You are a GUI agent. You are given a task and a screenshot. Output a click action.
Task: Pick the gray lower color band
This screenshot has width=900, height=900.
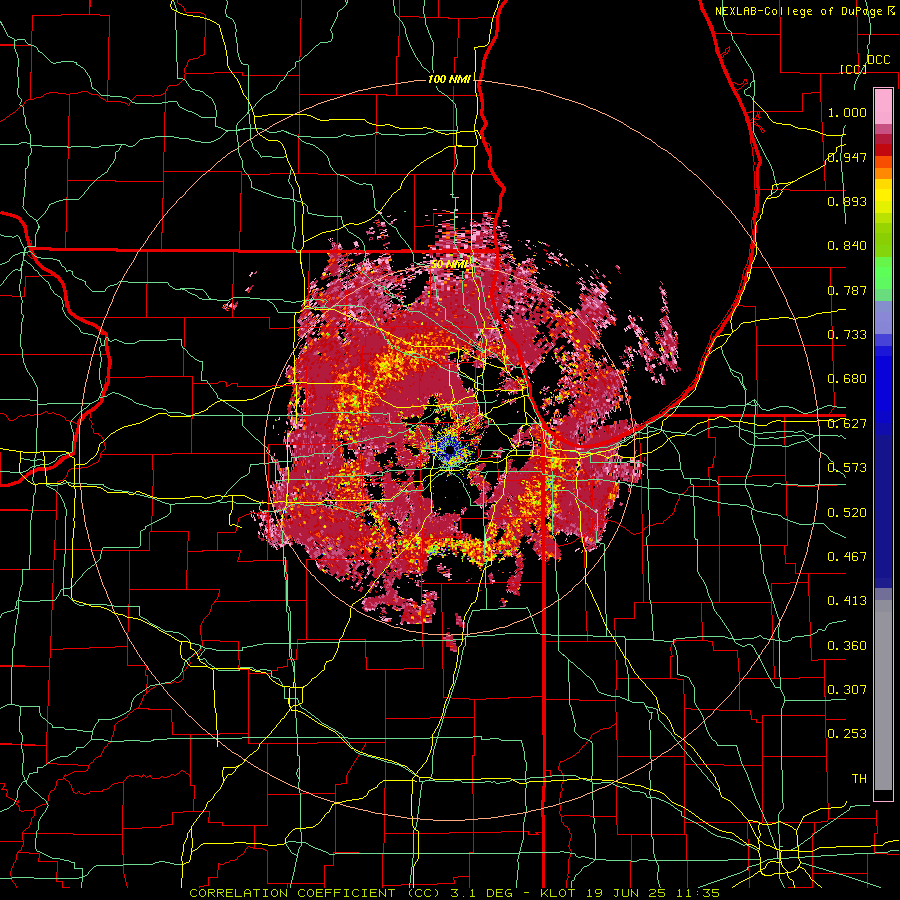pos(883,695)
